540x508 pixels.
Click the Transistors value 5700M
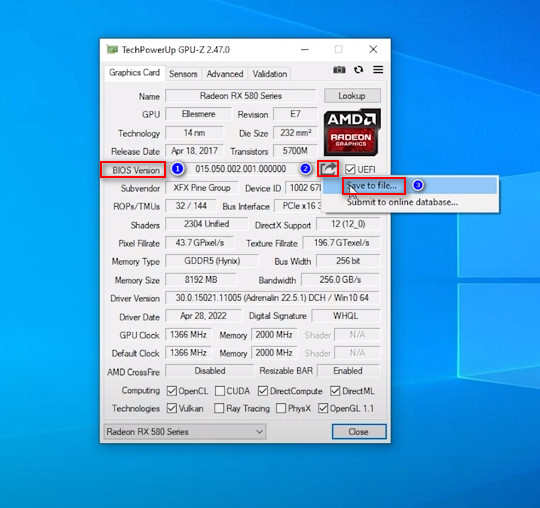295,151
